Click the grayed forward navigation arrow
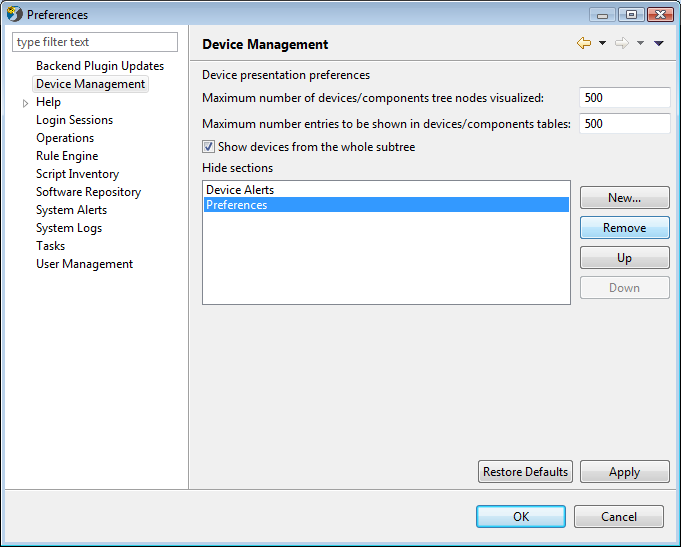 tap(622, 43)
